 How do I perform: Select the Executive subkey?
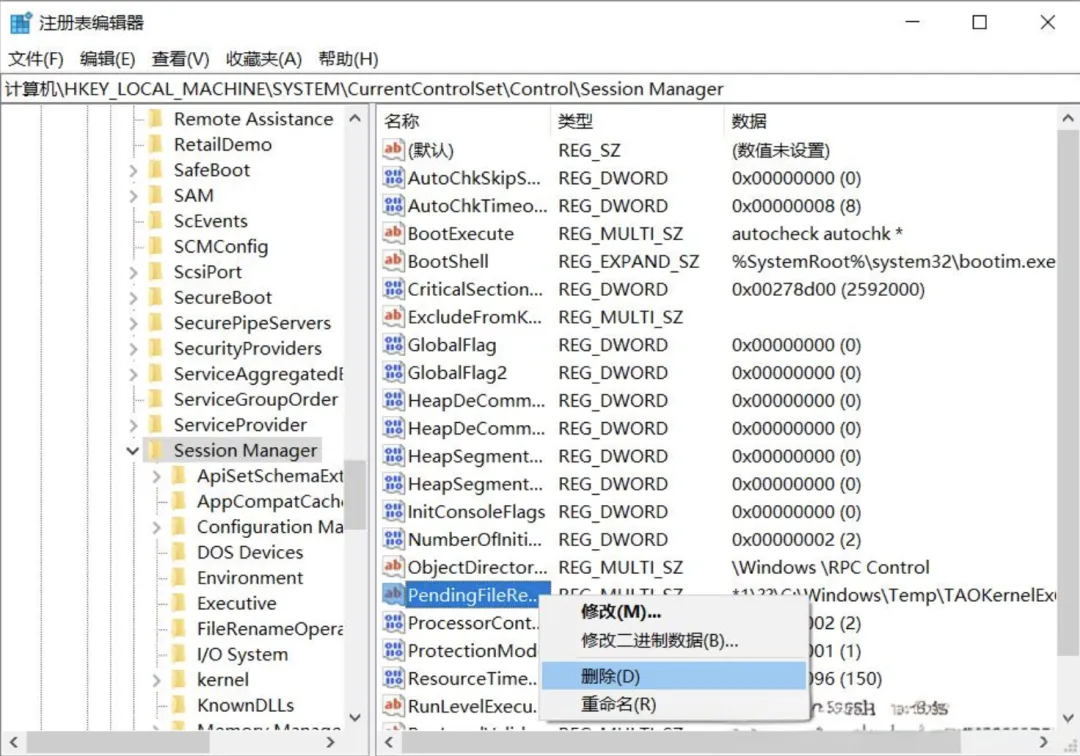click(236, 603)
